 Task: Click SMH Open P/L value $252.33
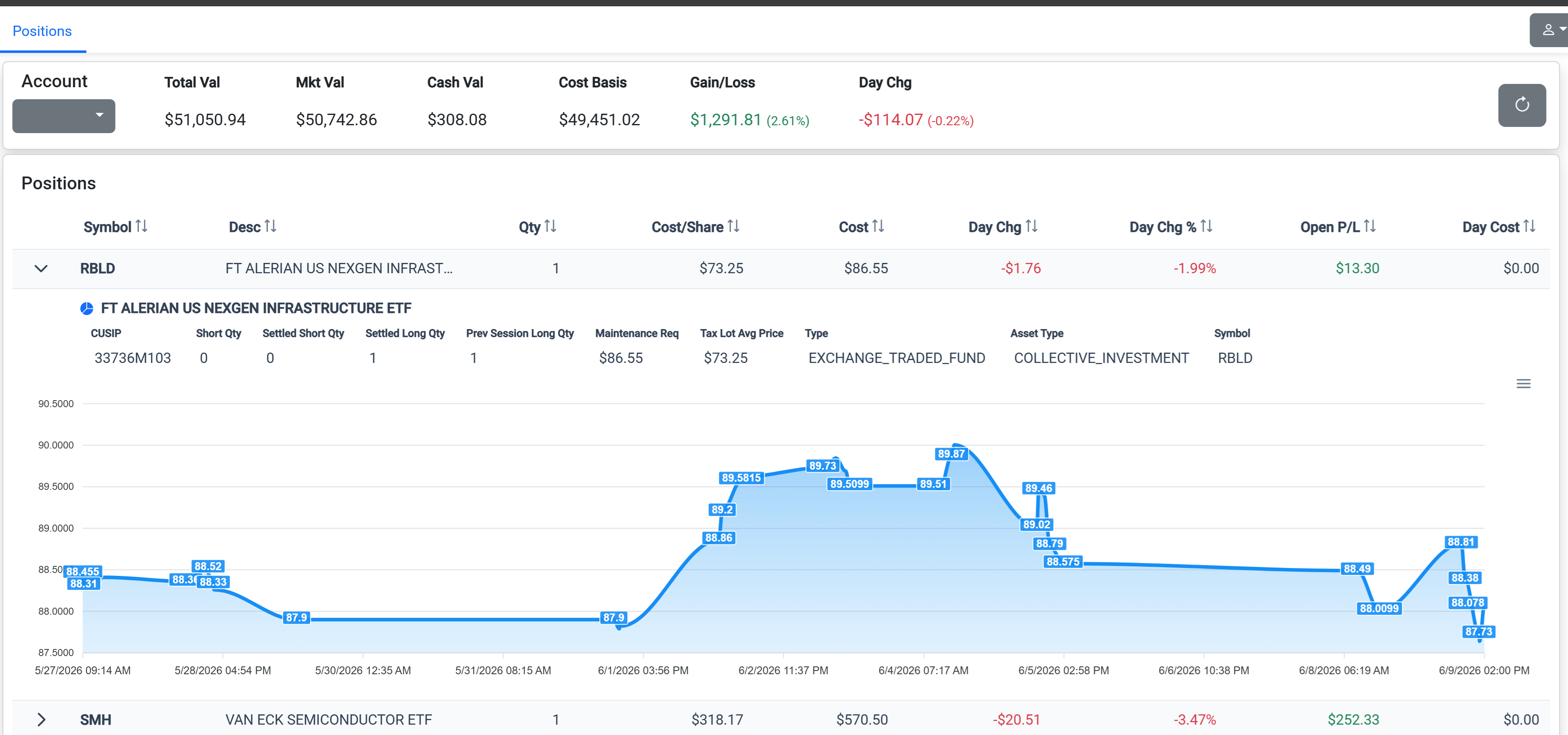click(1353, 720)
